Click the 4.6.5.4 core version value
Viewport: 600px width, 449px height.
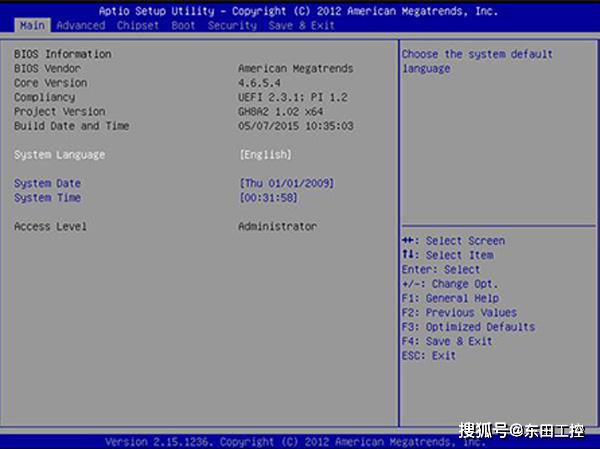[x=259, y=83]
